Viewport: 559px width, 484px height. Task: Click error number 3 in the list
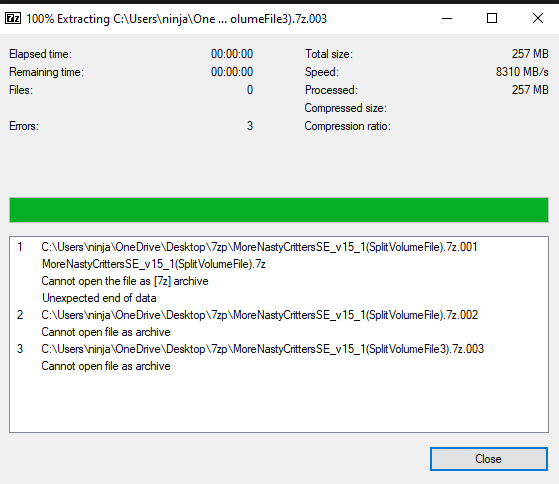(20, 349)
